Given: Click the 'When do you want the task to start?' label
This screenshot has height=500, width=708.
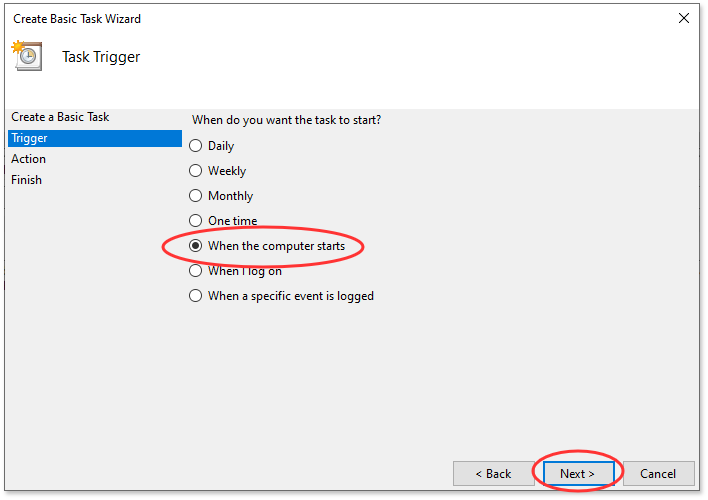Looking at the screenshot, I should [x=286, y=120].
